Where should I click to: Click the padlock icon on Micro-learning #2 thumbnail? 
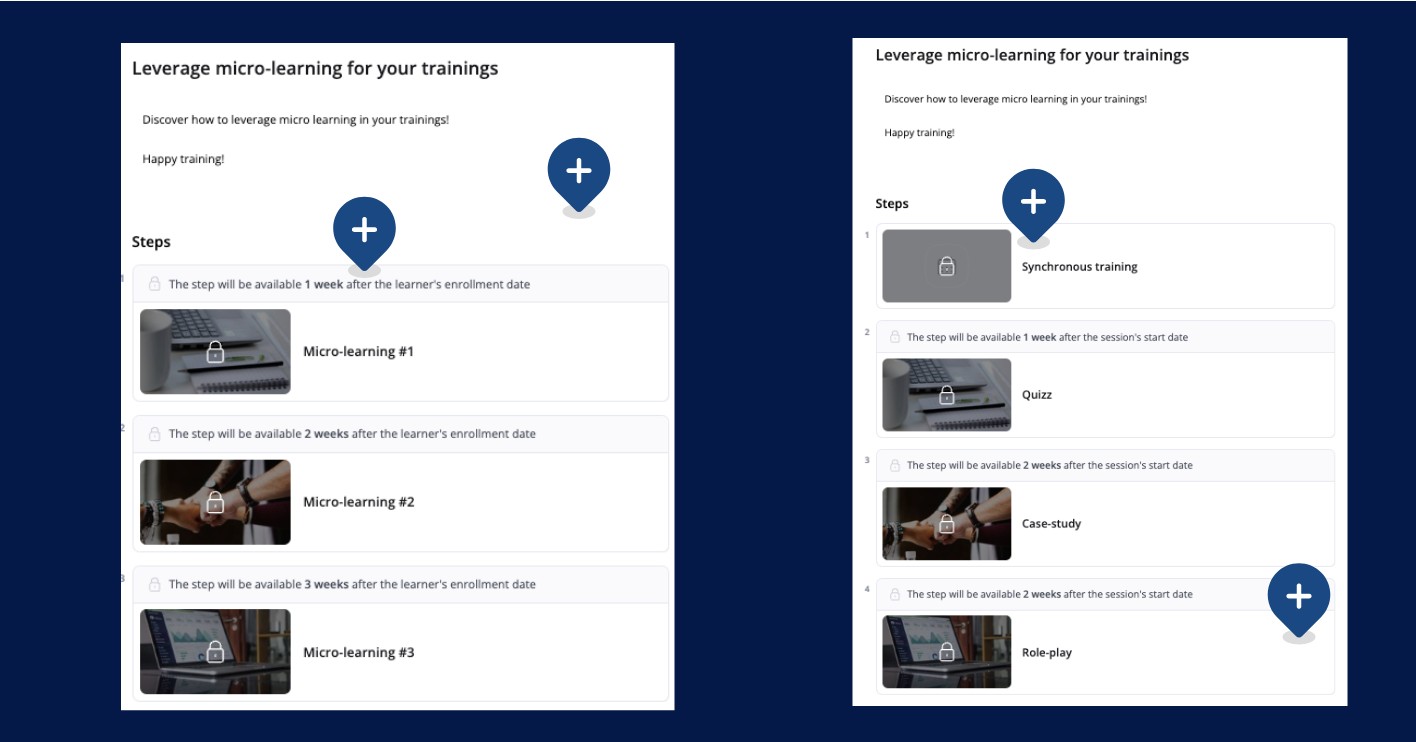click(215, 502)
